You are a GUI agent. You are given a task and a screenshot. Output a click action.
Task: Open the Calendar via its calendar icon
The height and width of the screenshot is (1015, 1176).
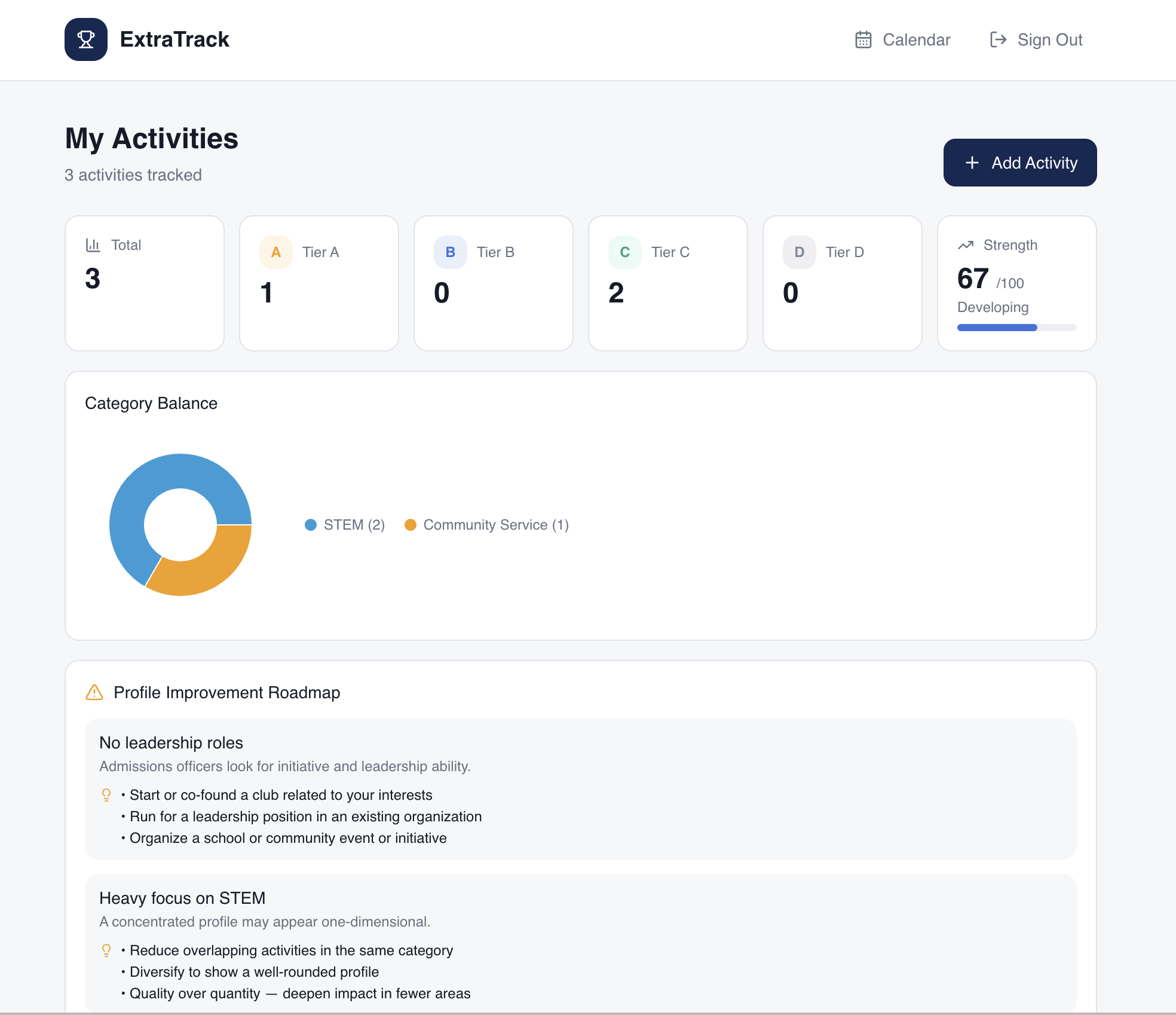click(862, 39)
